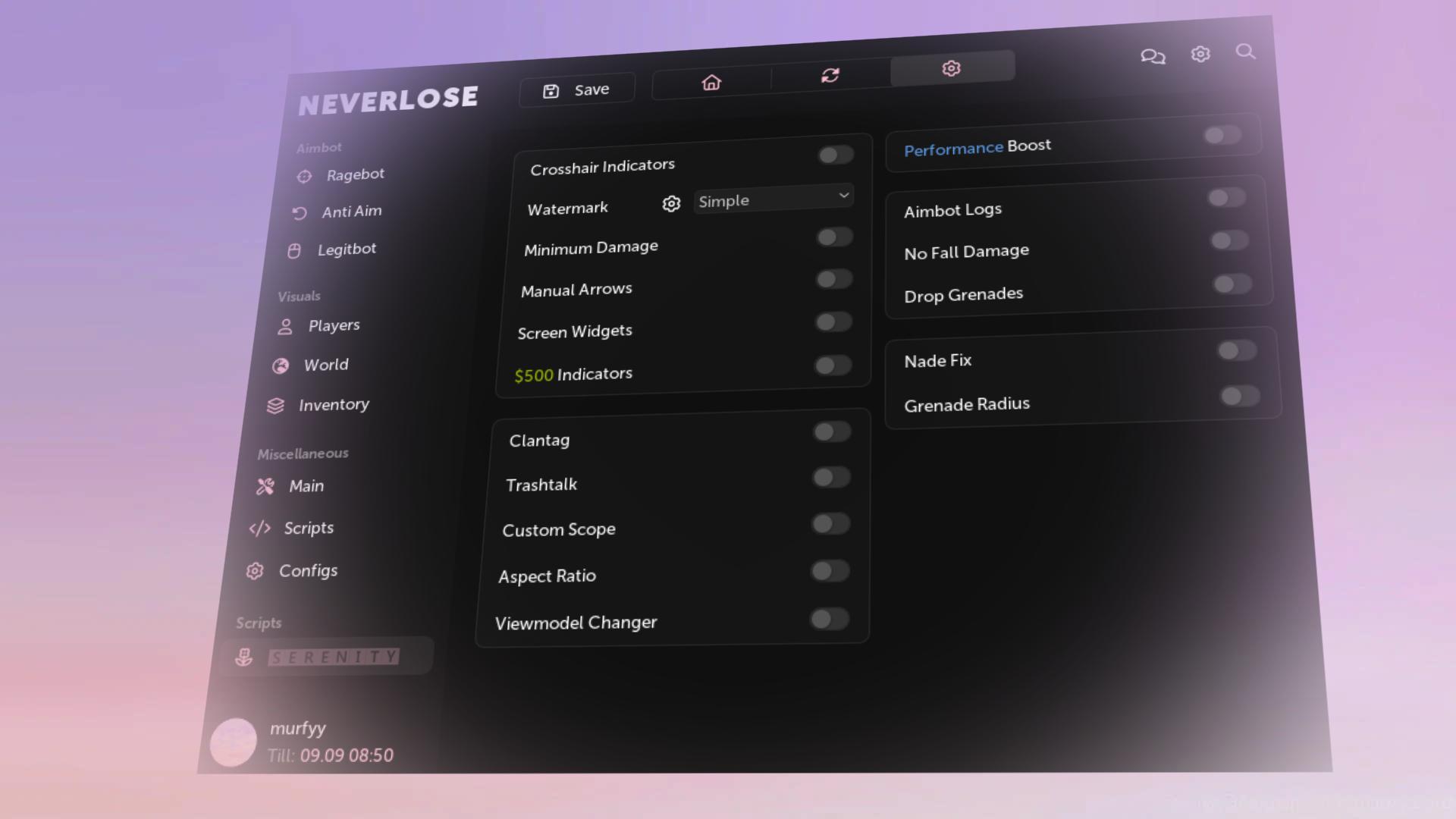
Task: Select the Players icon under Visuals
Action: coord(284,326)
